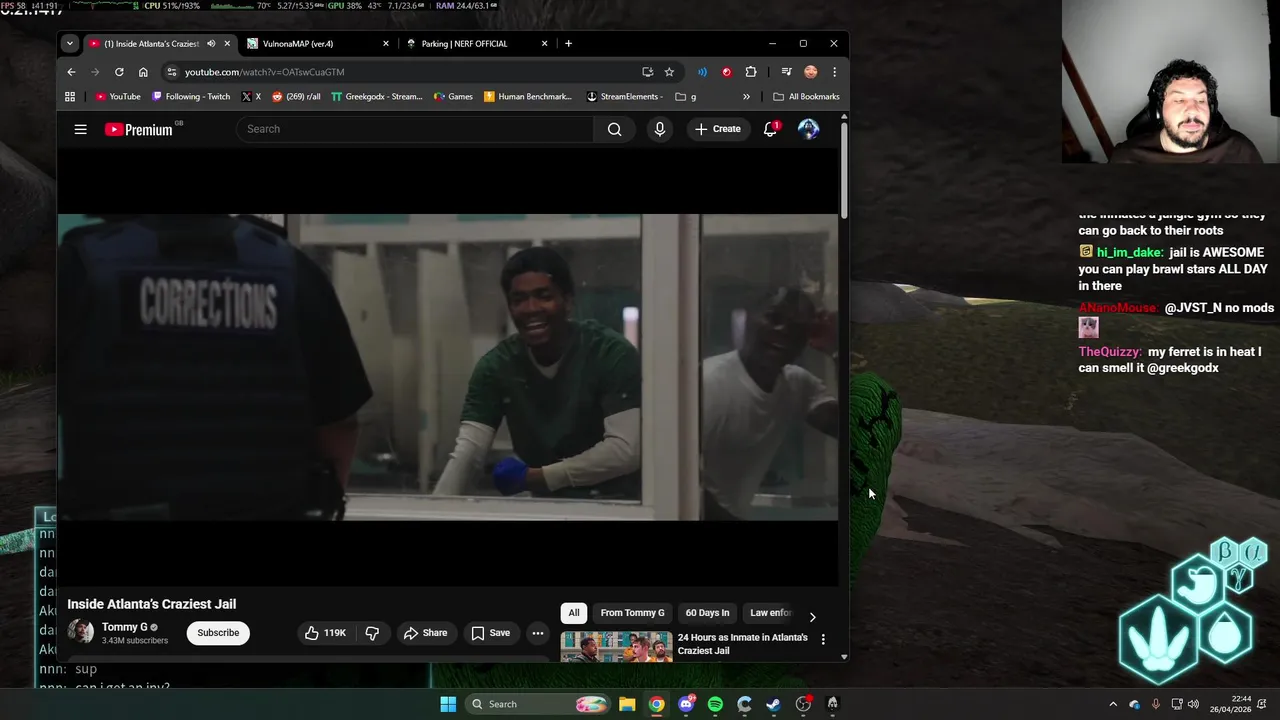Click the YouTube Premium logo
The height and width of the screenshot is (720, 1280).
pyautogui.click(x=138, y=129)
